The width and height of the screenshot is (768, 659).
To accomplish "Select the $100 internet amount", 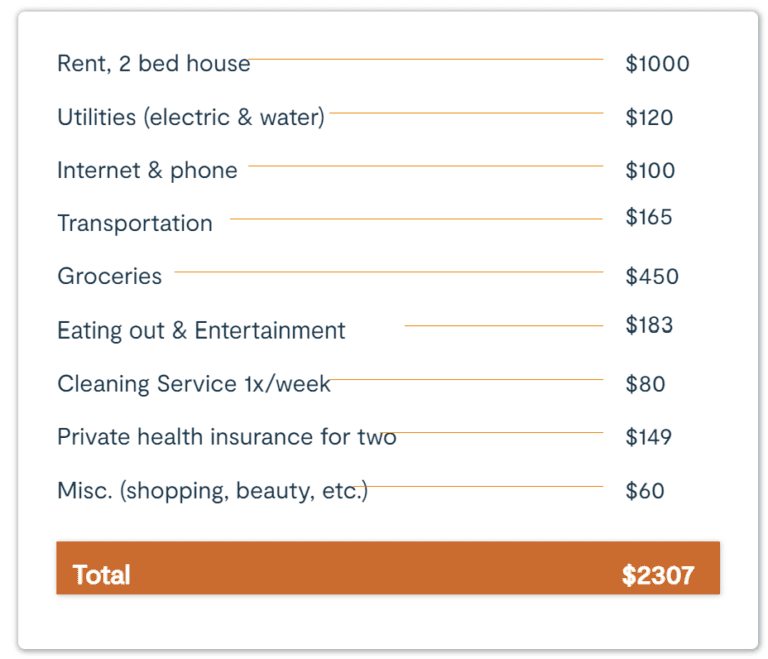I will click(650, 171).
